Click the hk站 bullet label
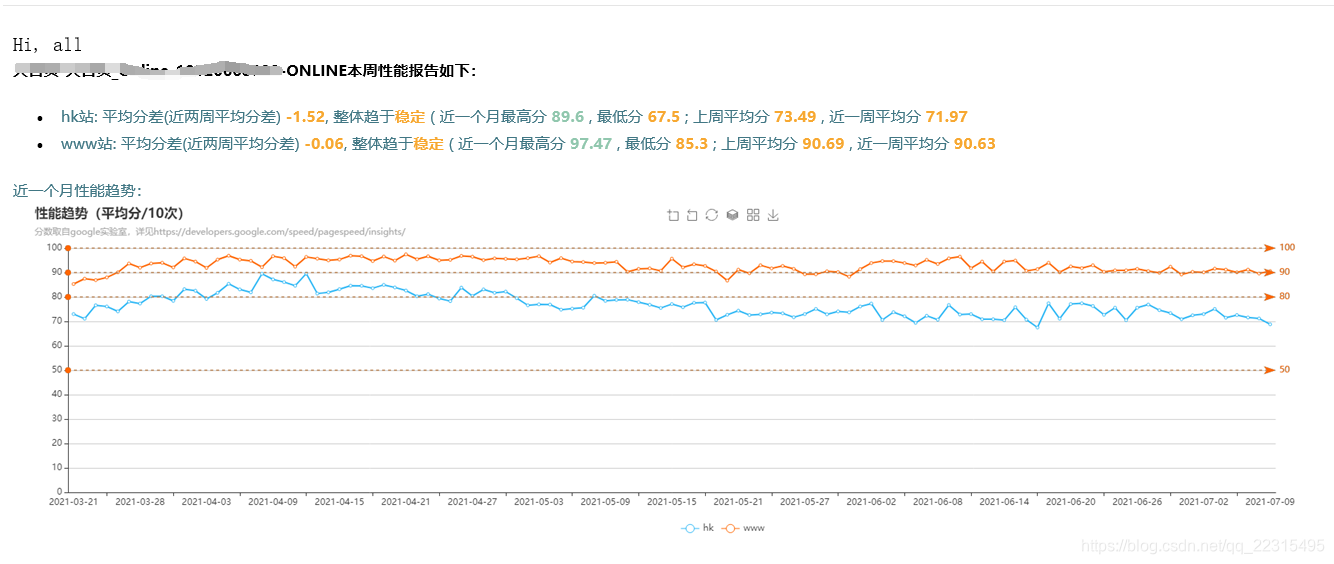 coord(77,117)
